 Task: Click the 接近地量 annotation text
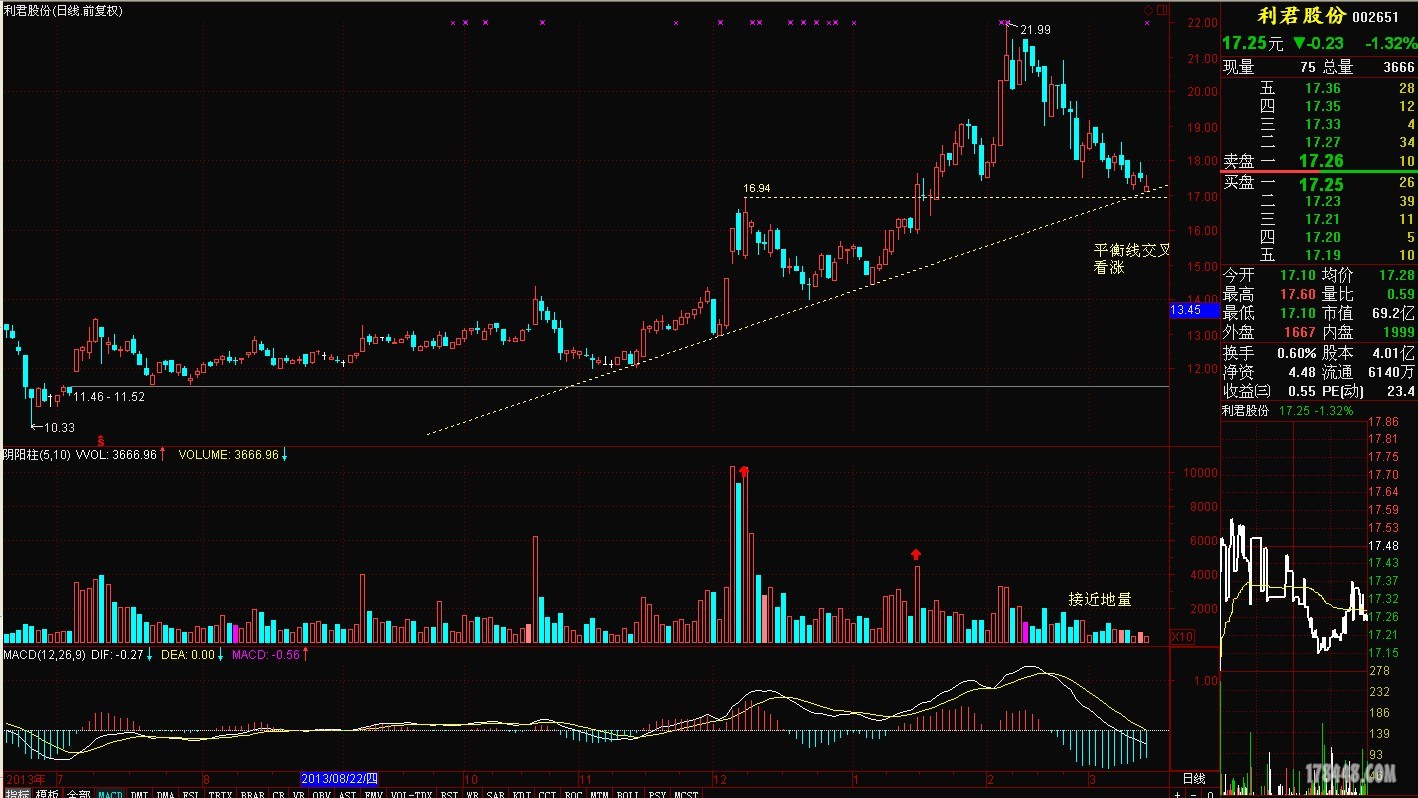(x=1100, y=599)
